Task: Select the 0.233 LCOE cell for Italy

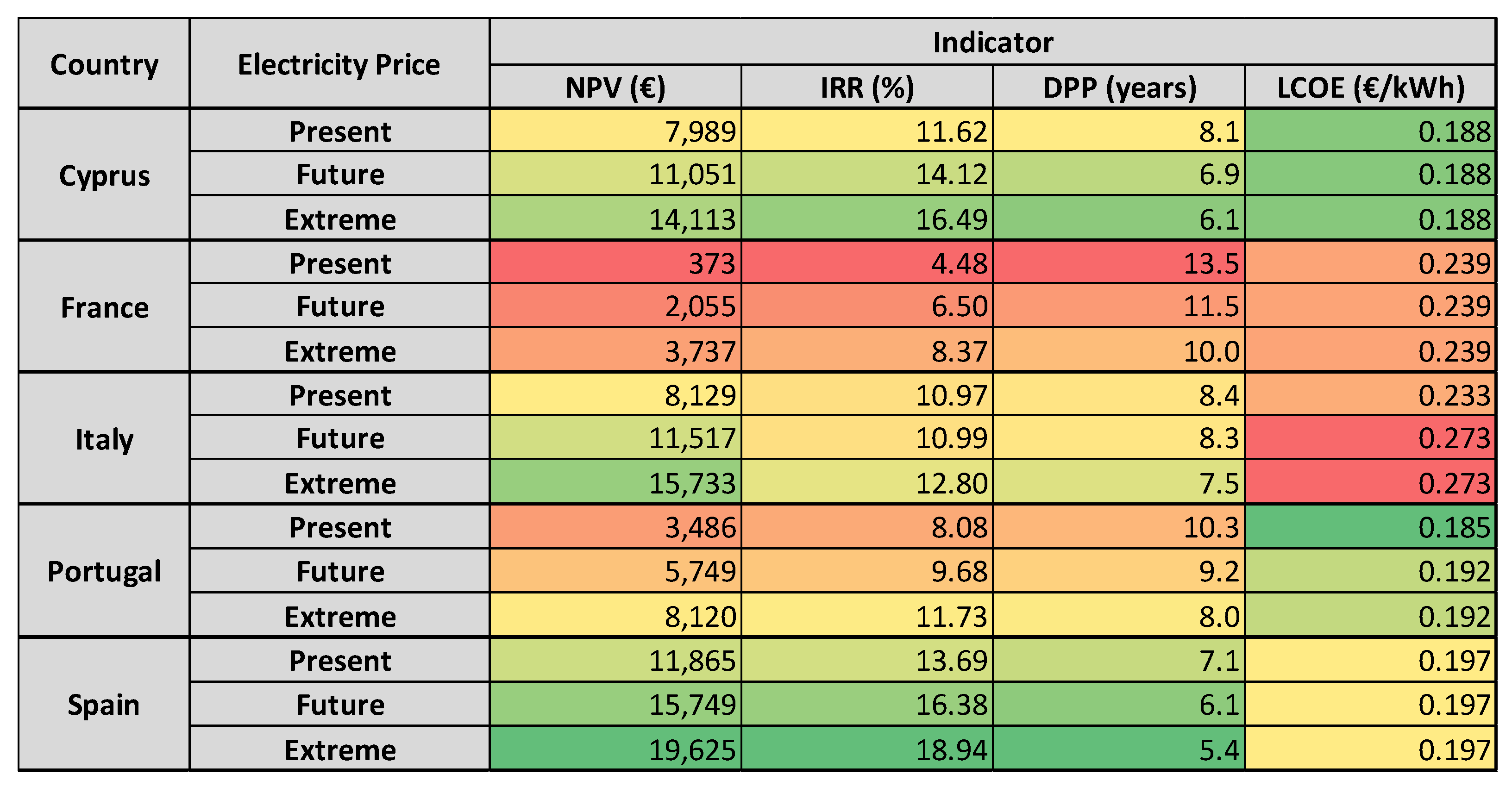Action: 1370,394
